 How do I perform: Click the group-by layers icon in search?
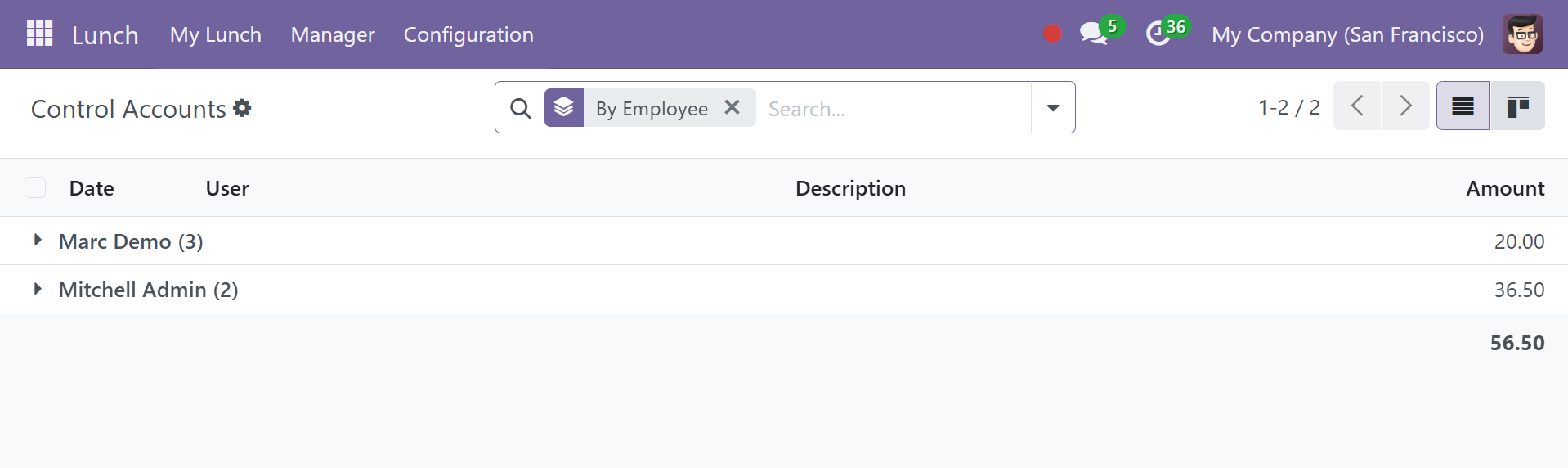[x=564, y=107]
